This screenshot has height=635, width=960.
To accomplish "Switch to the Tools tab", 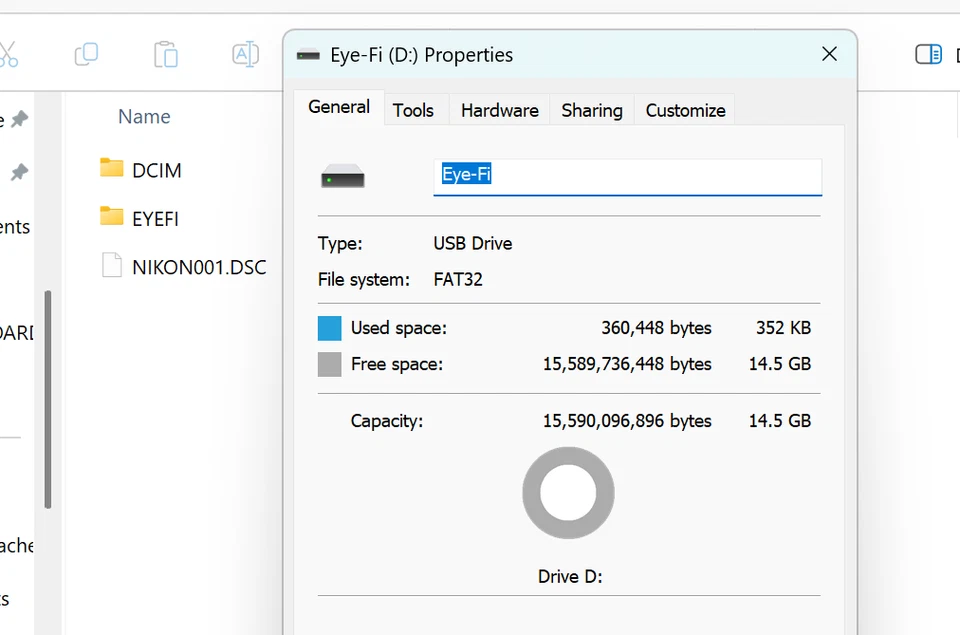I will point(413,110).
